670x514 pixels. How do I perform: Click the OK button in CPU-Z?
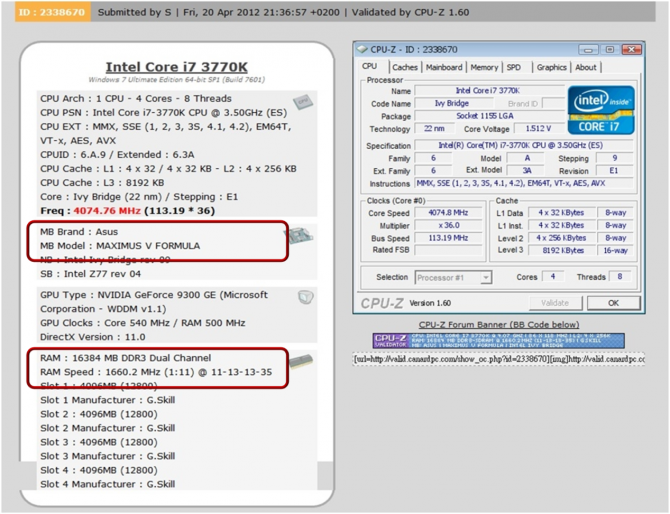coord(614,303)
